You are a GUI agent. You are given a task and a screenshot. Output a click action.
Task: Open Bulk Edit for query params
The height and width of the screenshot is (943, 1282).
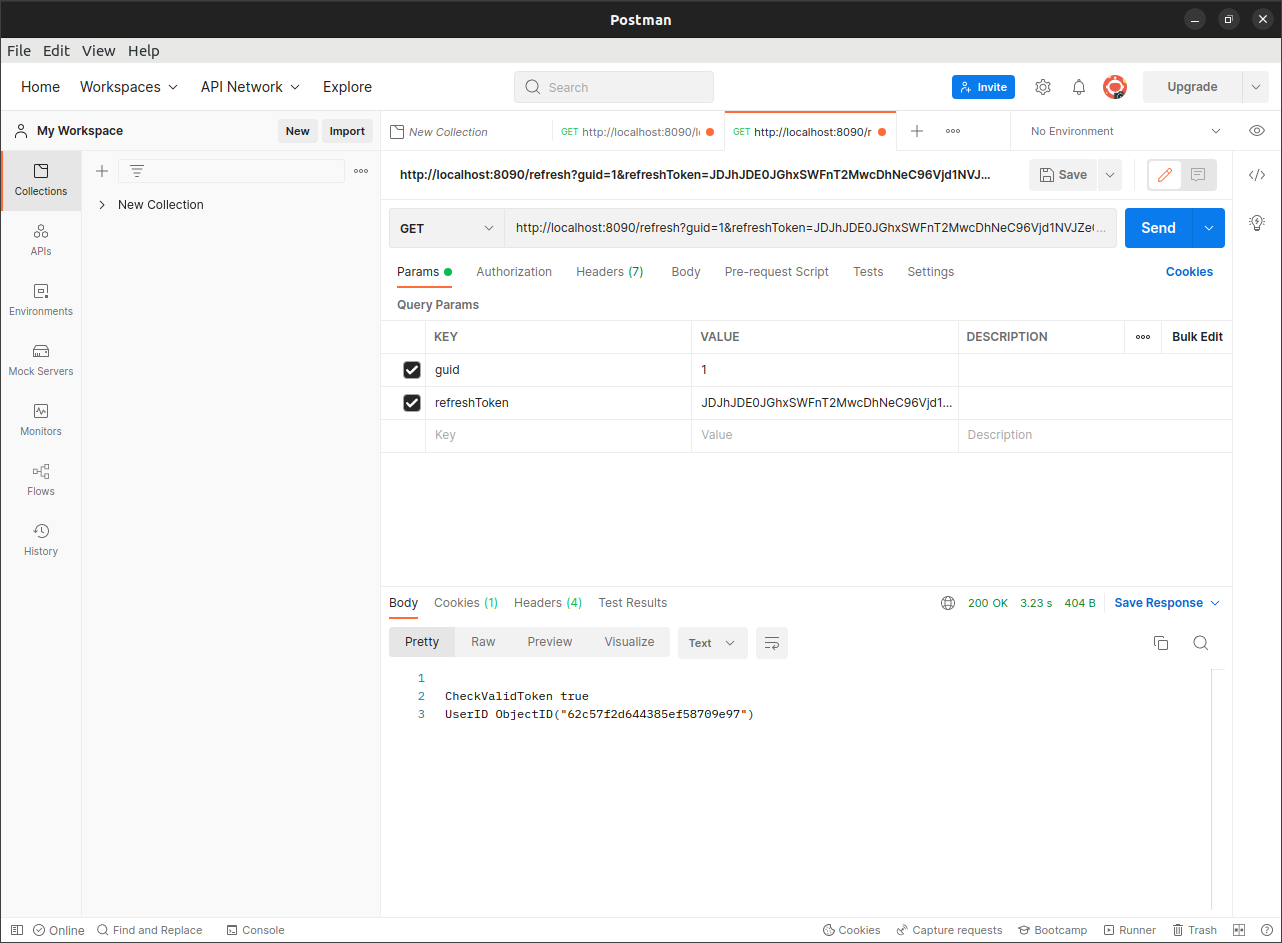pos(1197,337)
